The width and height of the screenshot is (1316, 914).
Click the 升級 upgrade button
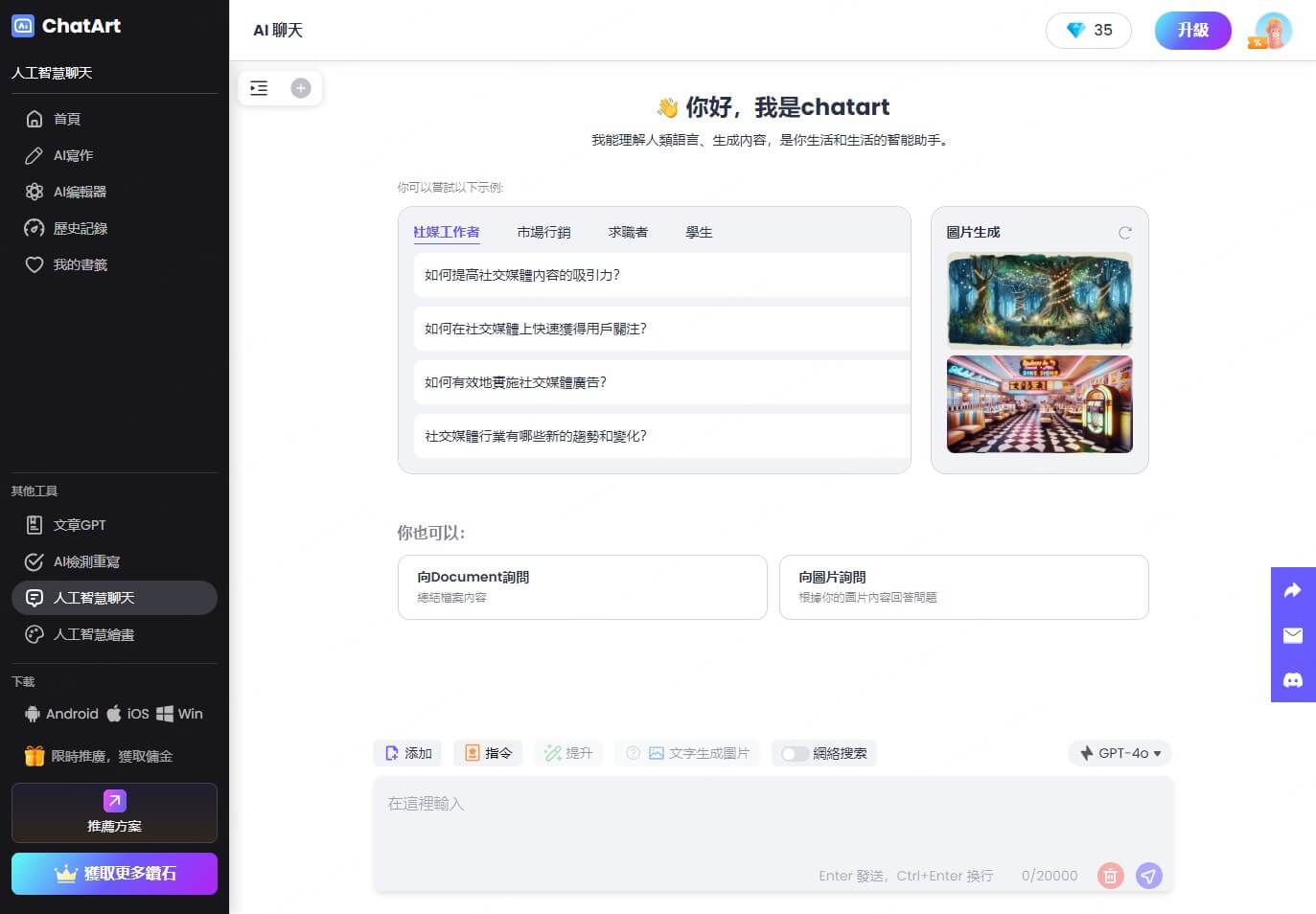[x=1192, y=31]
